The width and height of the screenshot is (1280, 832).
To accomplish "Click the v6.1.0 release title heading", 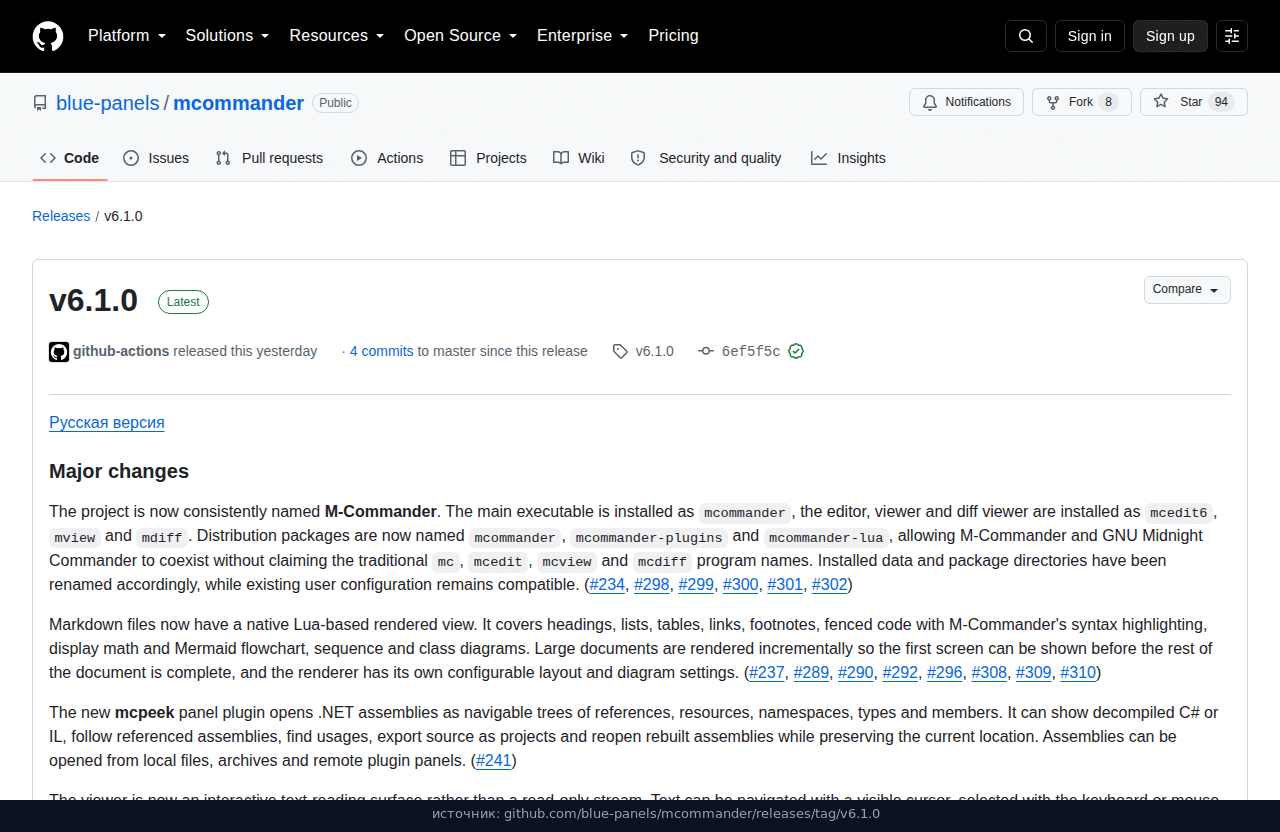I will pyautogui.click(x=93, y=301).
